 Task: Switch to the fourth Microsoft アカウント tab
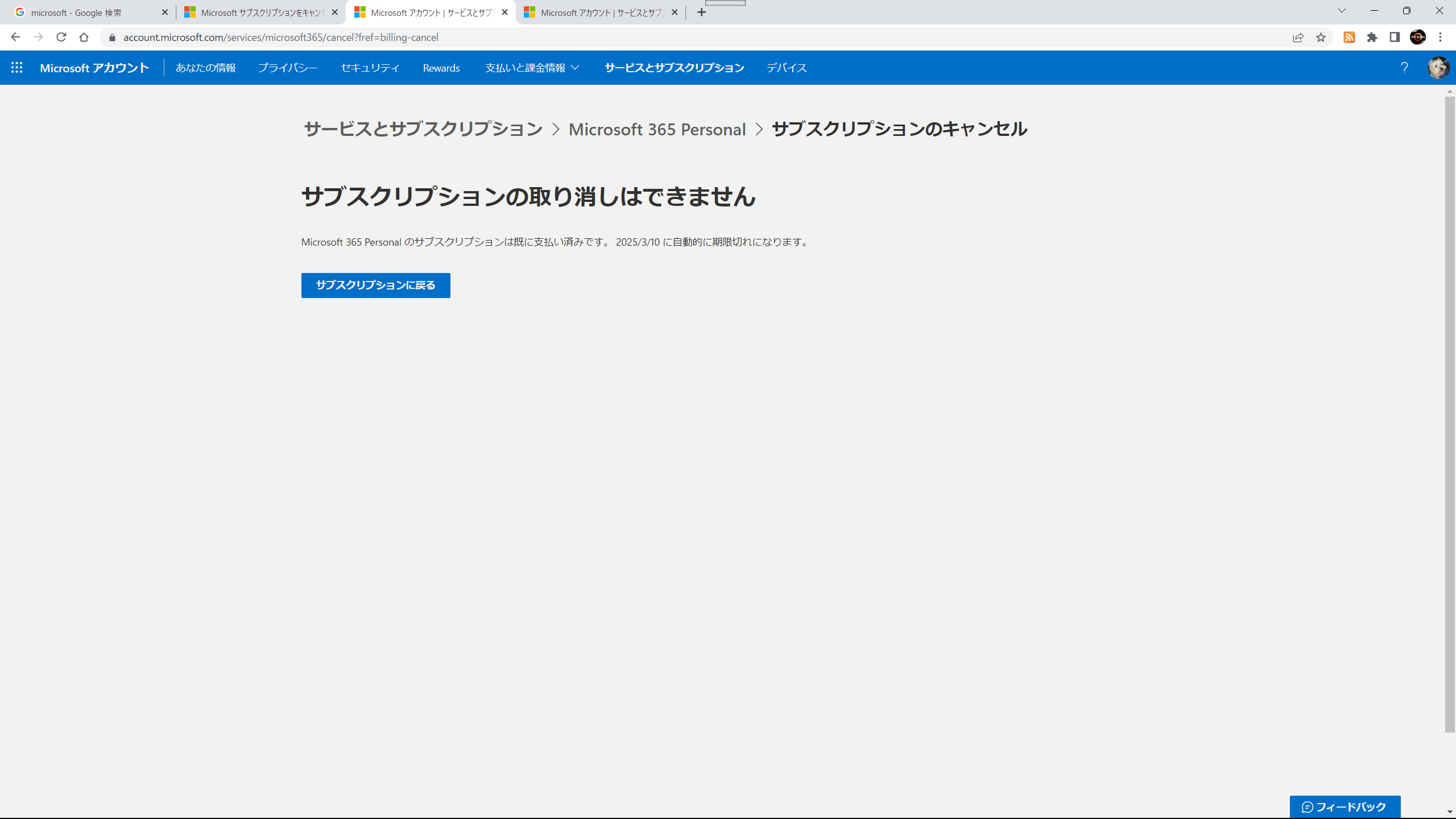(600, 13)
